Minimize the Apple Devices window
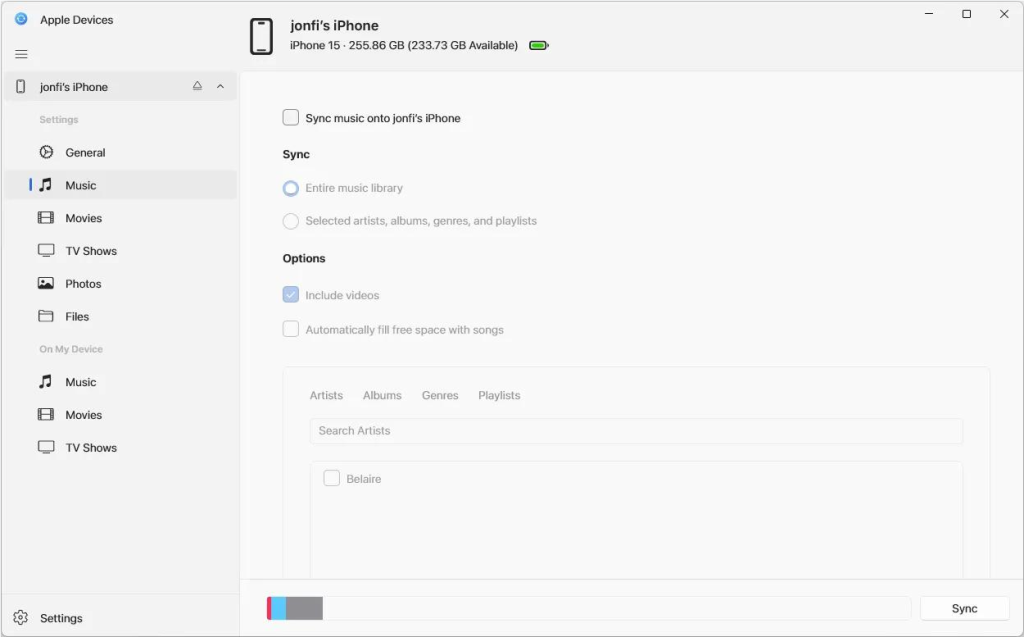The height and width of the screenshot is (637, 1024). click(x=929, y=14)
